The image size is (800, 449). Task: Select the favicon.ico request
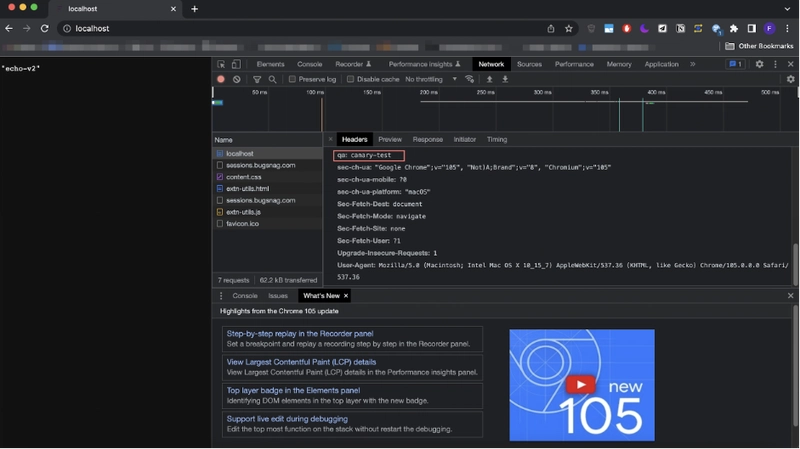267,224
